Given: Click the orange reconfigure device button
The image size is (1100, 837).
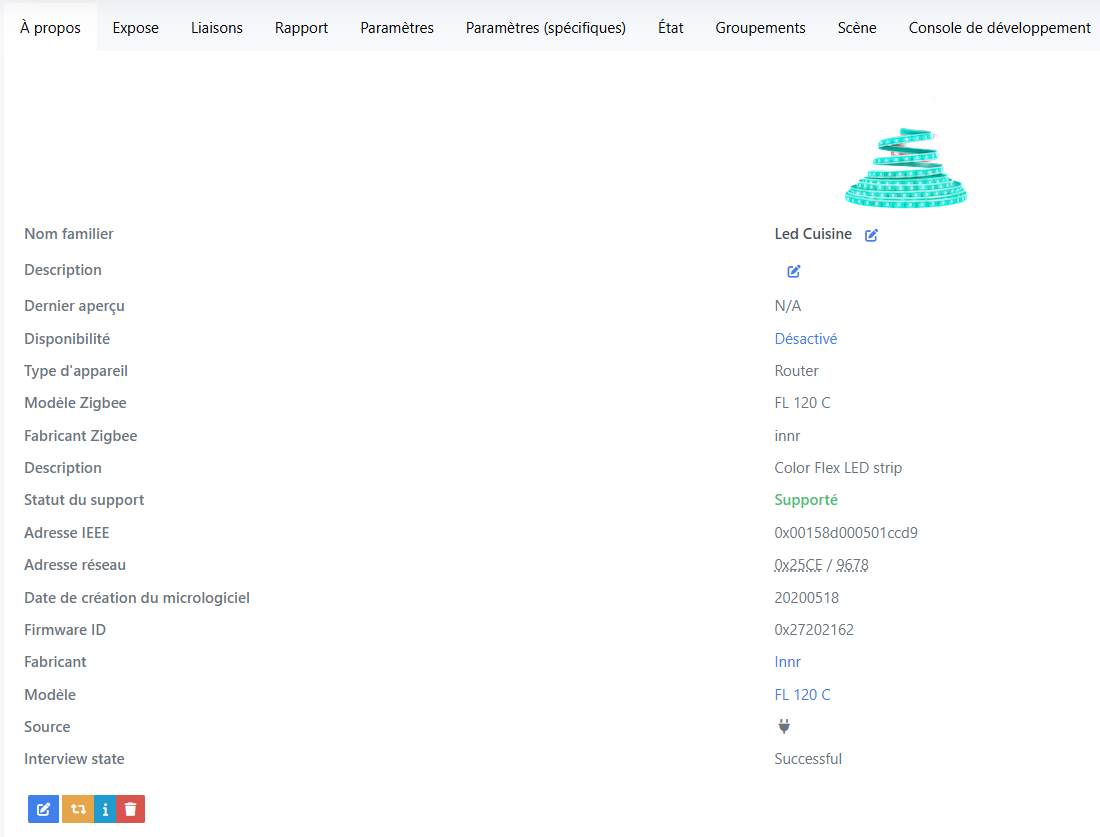Looking at the screenshot, I should (x=78, y=809).
